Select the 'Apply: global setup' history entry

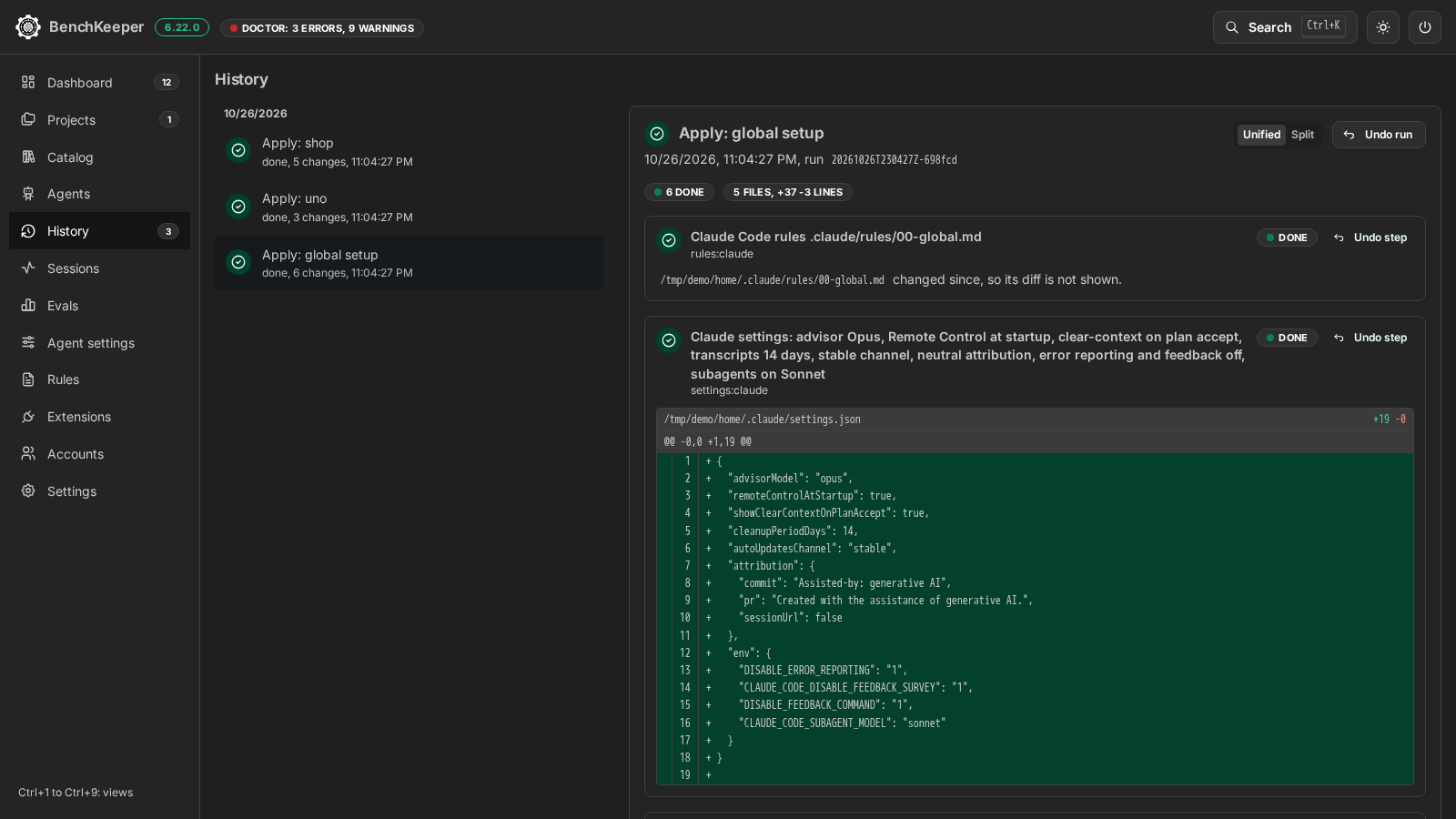point(409,263)
